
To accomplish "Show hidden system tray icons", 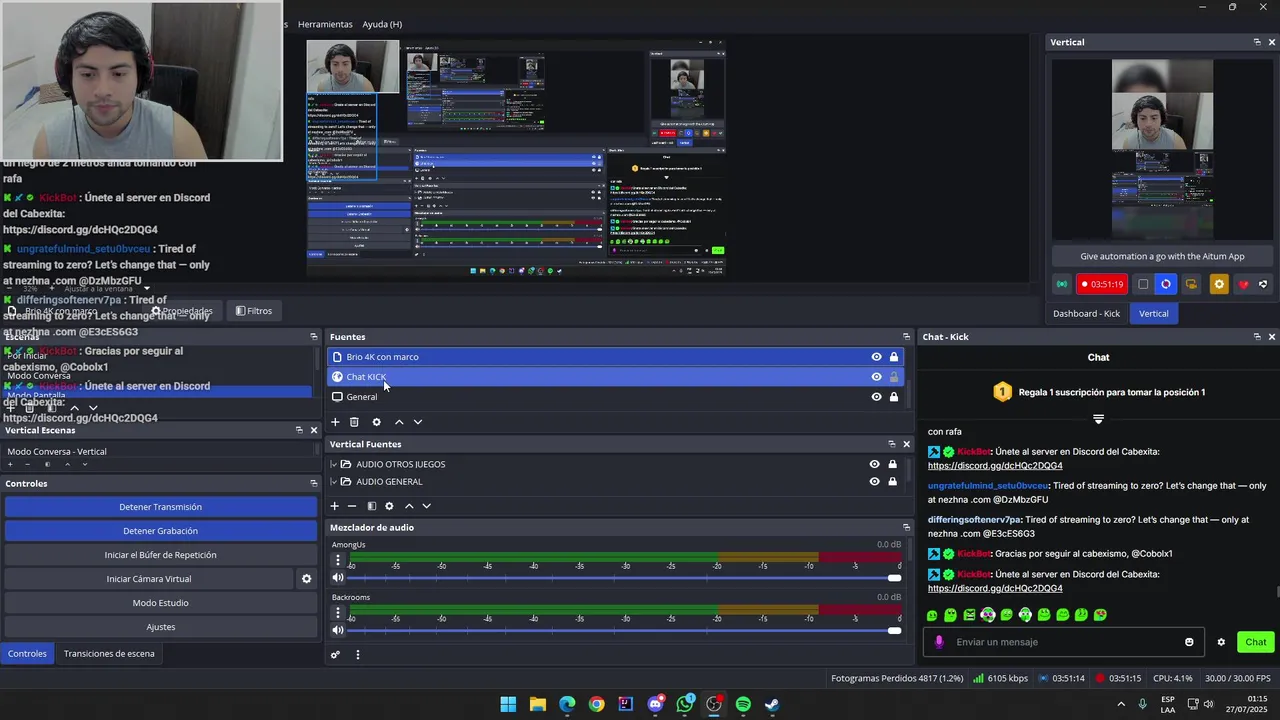I will [x=1120, y=704].
